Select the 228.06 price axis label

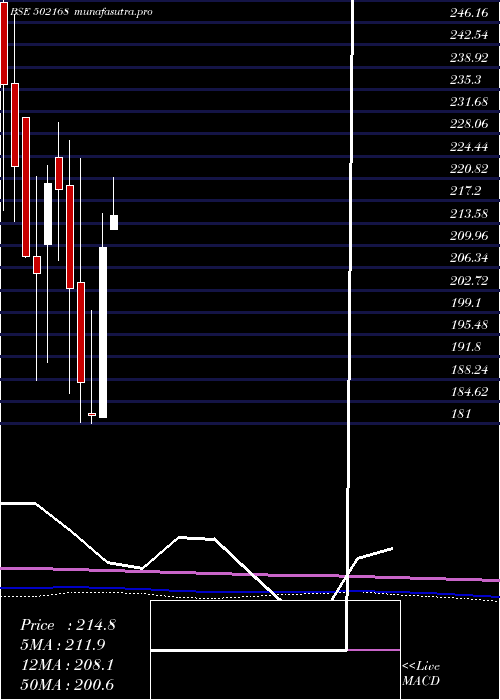[x=469, y=124]
